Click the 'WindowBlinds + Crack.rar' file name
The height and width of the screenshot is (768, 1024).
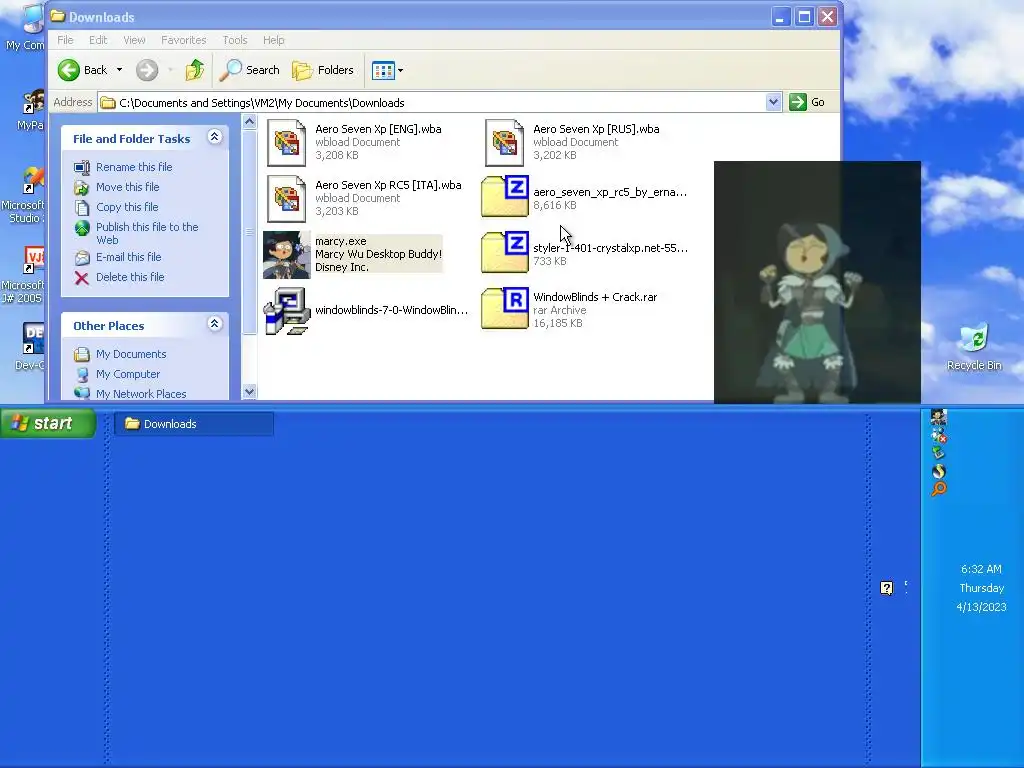(x=595, y=296)
